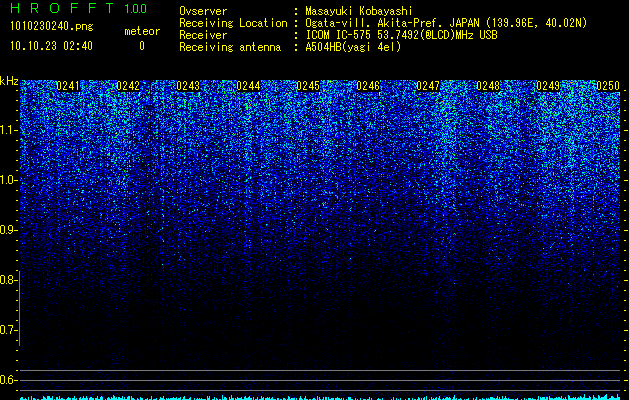This screenshot has height=400, width=629.
Task: Click the 0243 time marker
Action: [188, 86]
